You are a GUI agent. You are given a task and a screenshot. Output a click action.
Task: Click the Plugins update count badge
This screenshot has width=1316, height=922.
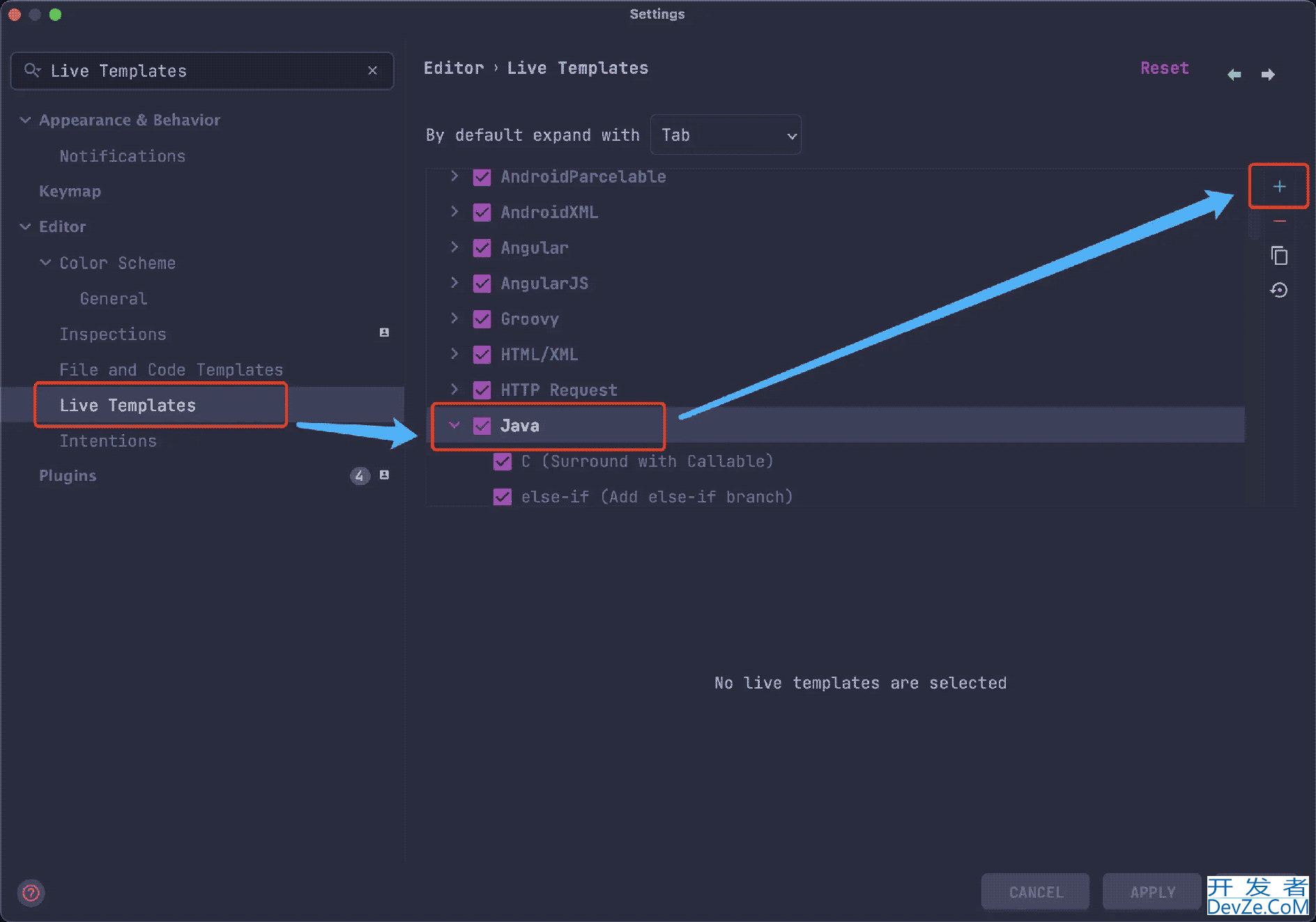coord(359,476)
